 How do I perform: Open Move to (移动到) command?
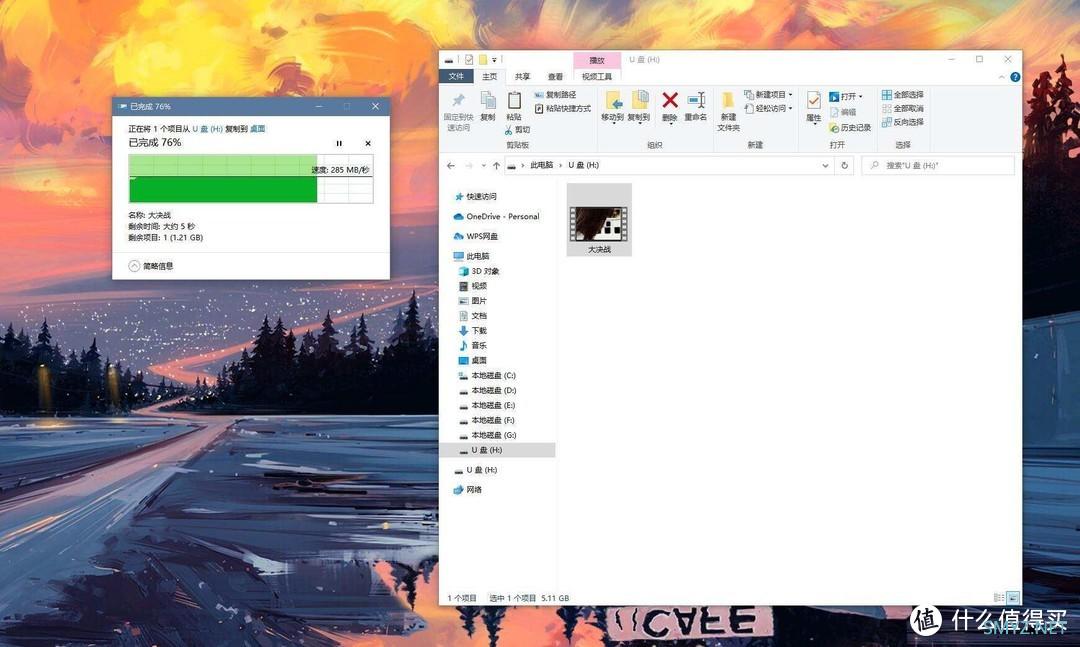click(612, 106)
